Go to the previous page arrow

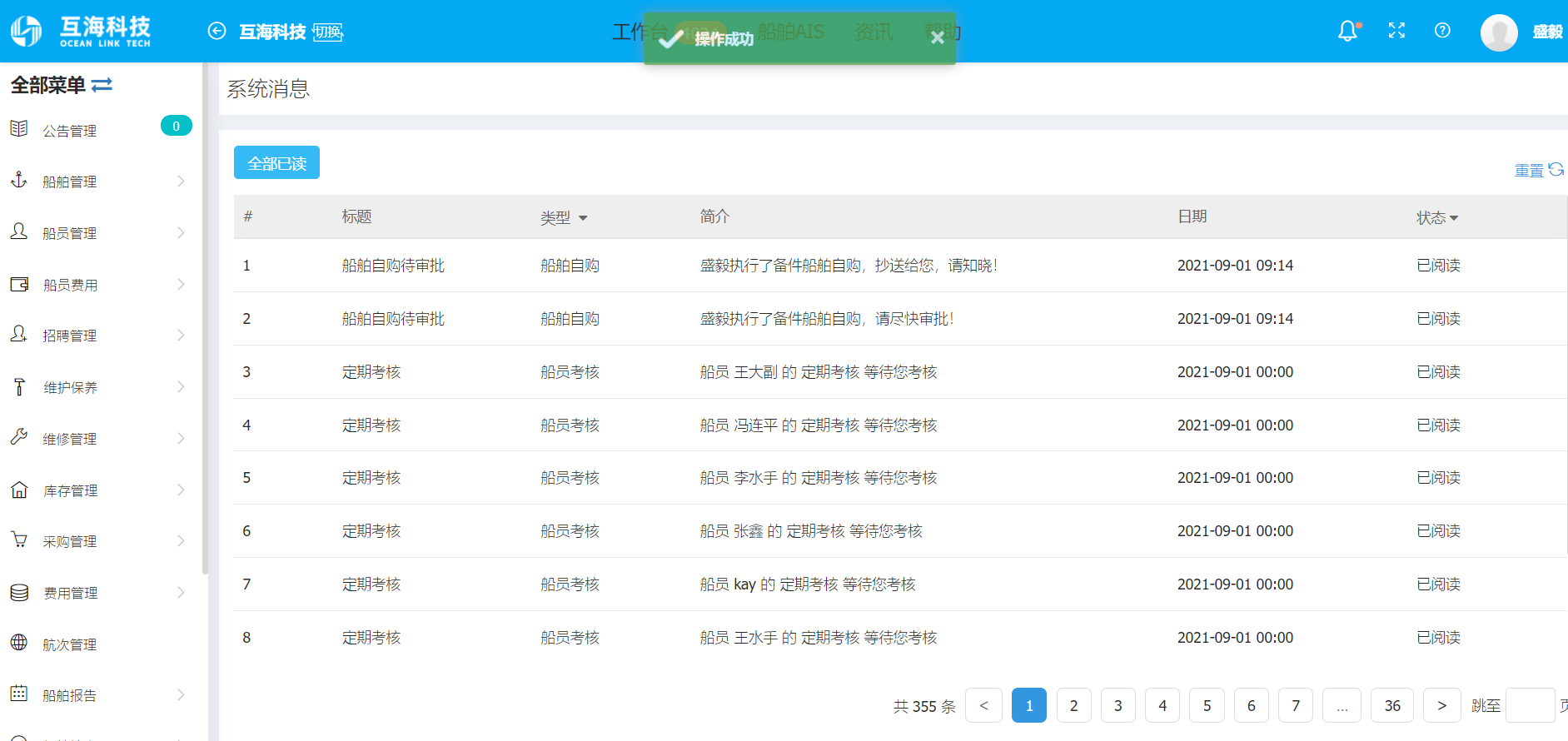point(983,705)
